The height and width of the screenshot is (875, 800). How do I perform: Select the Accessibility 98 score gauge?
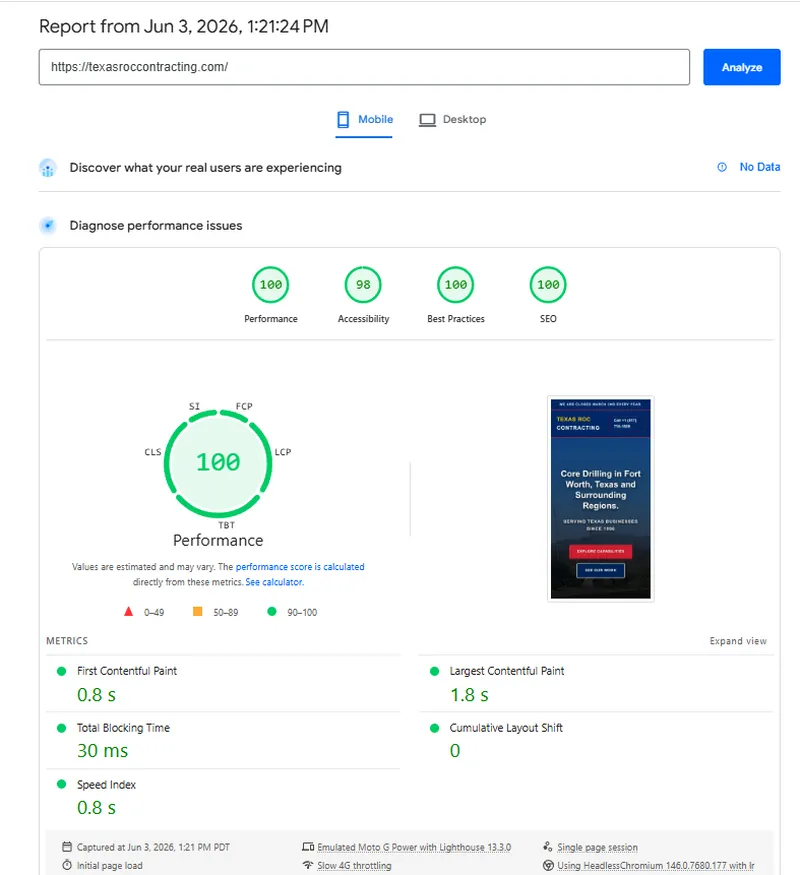pos(363,285)
